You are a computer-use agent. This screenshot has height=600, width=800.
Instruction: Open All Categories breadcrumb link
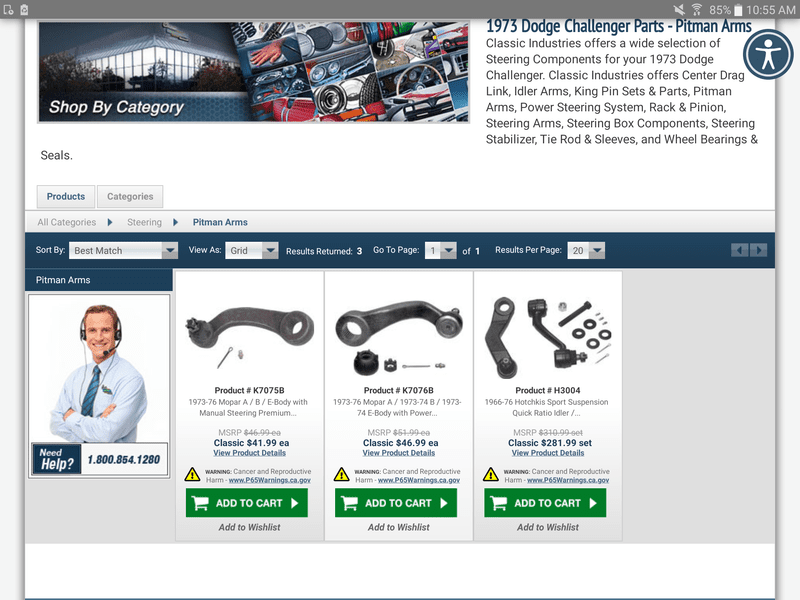coord(66,222)
